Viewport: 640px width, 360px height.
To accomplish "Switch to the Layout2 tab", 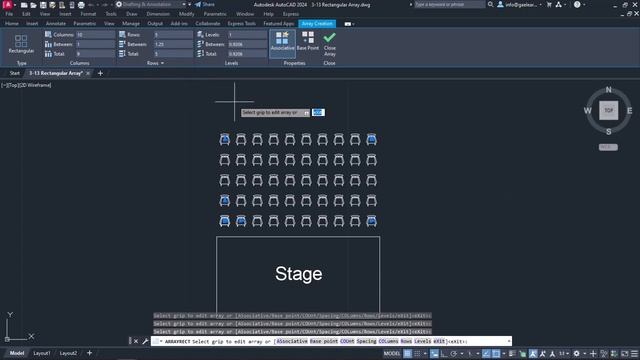I will point(68,353).
